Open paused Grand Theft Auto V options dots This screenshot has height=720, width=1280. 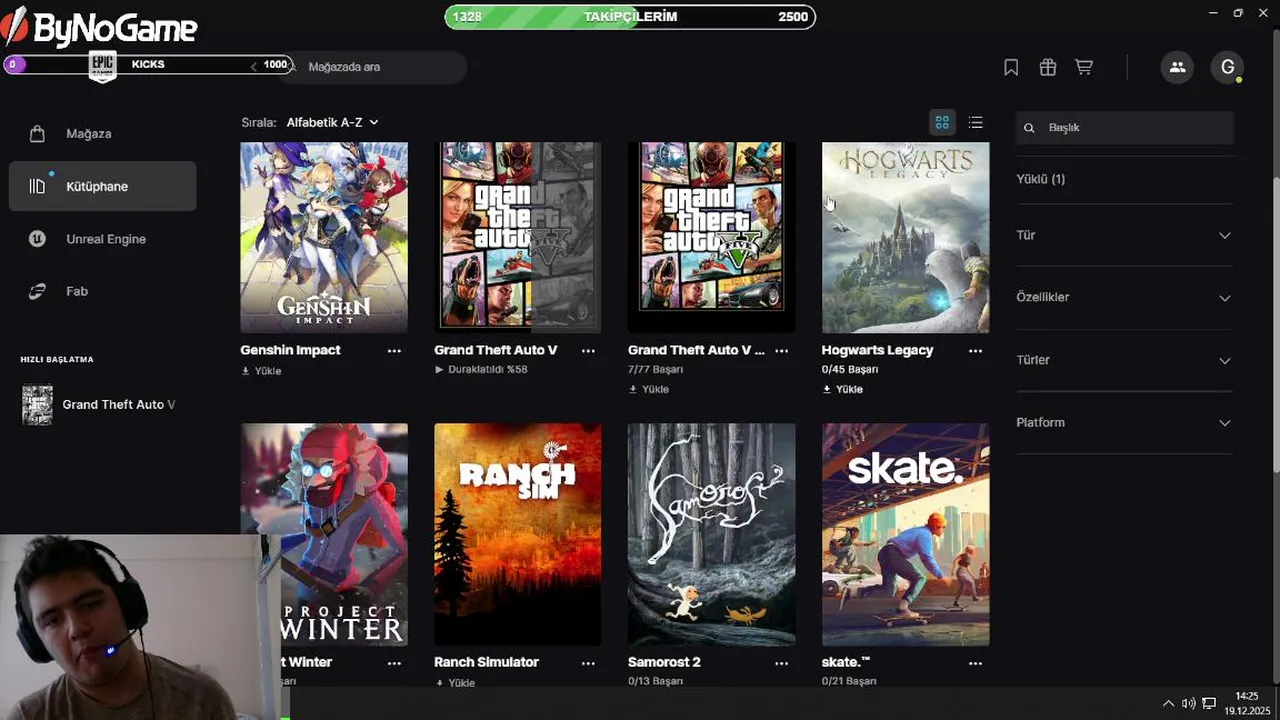tap(588, 351)
